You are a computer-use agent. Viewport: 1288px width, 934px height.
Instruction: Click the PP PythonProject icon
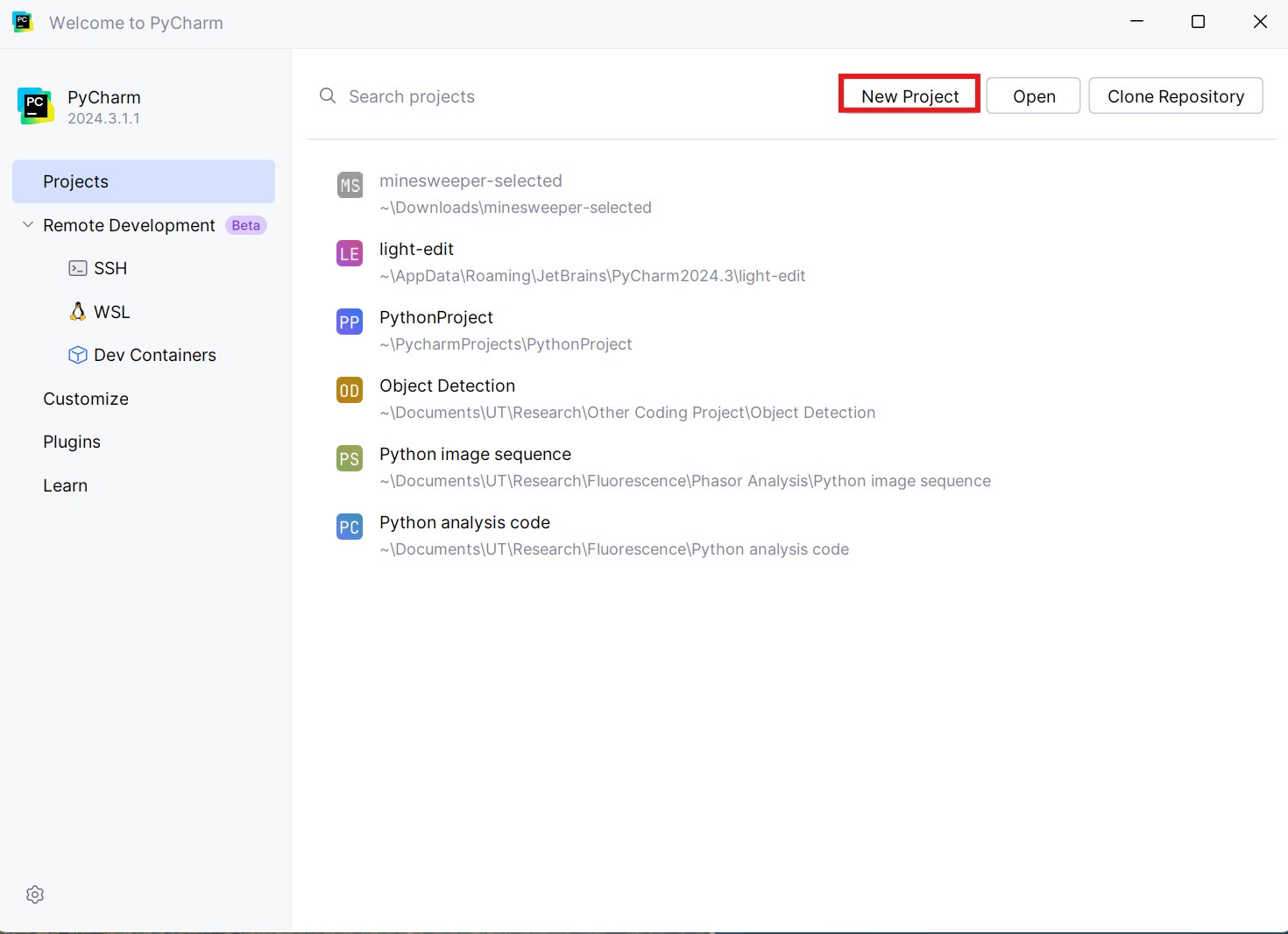350,322
